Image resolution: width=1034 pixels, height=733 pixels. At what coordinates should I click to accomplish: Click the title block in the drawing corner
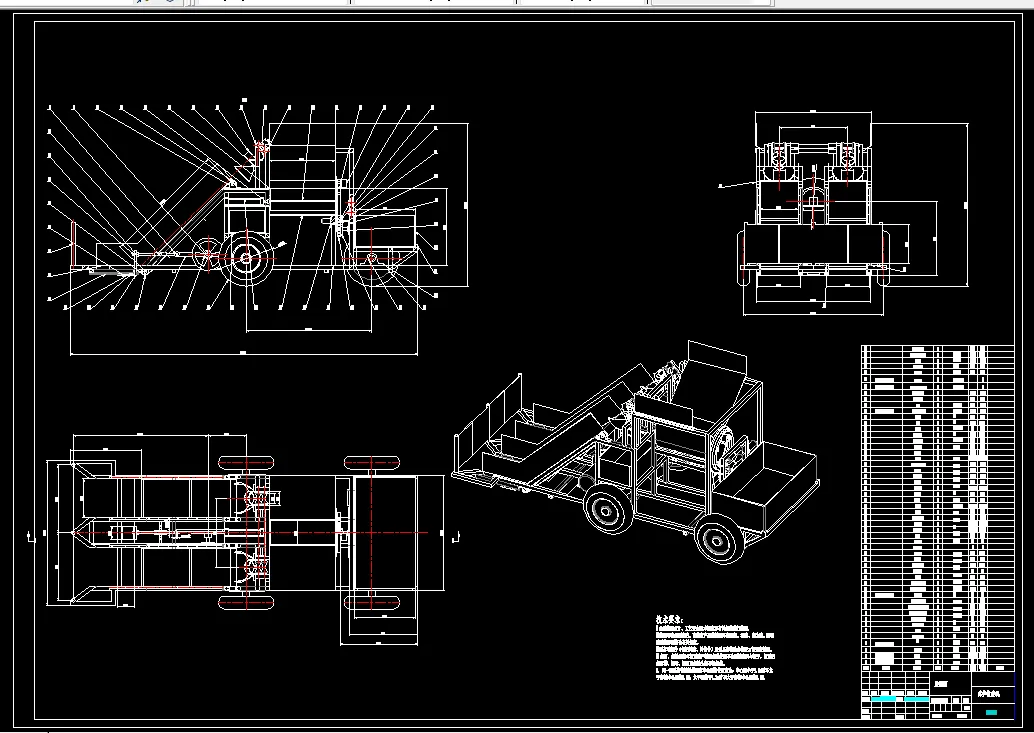(x=937, y=695)
